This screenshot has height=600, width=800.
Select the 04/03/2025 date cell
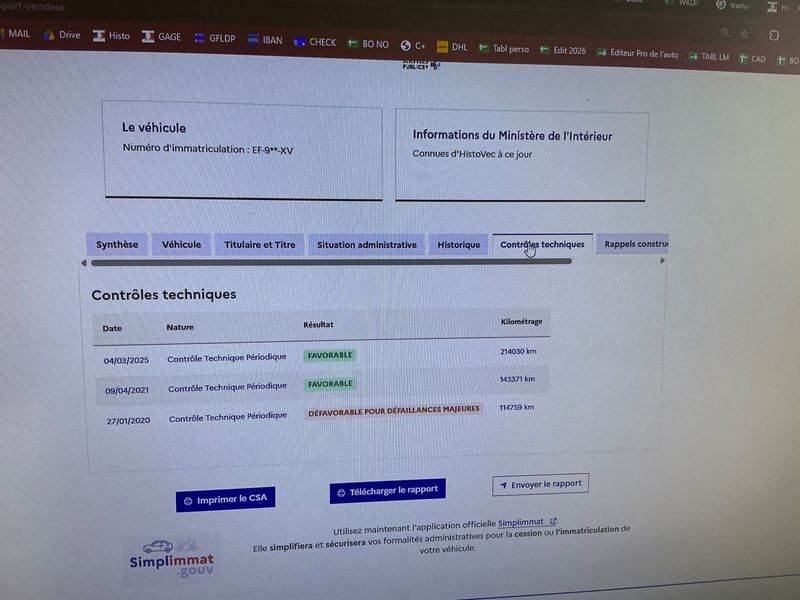click(x=126, y=360)
